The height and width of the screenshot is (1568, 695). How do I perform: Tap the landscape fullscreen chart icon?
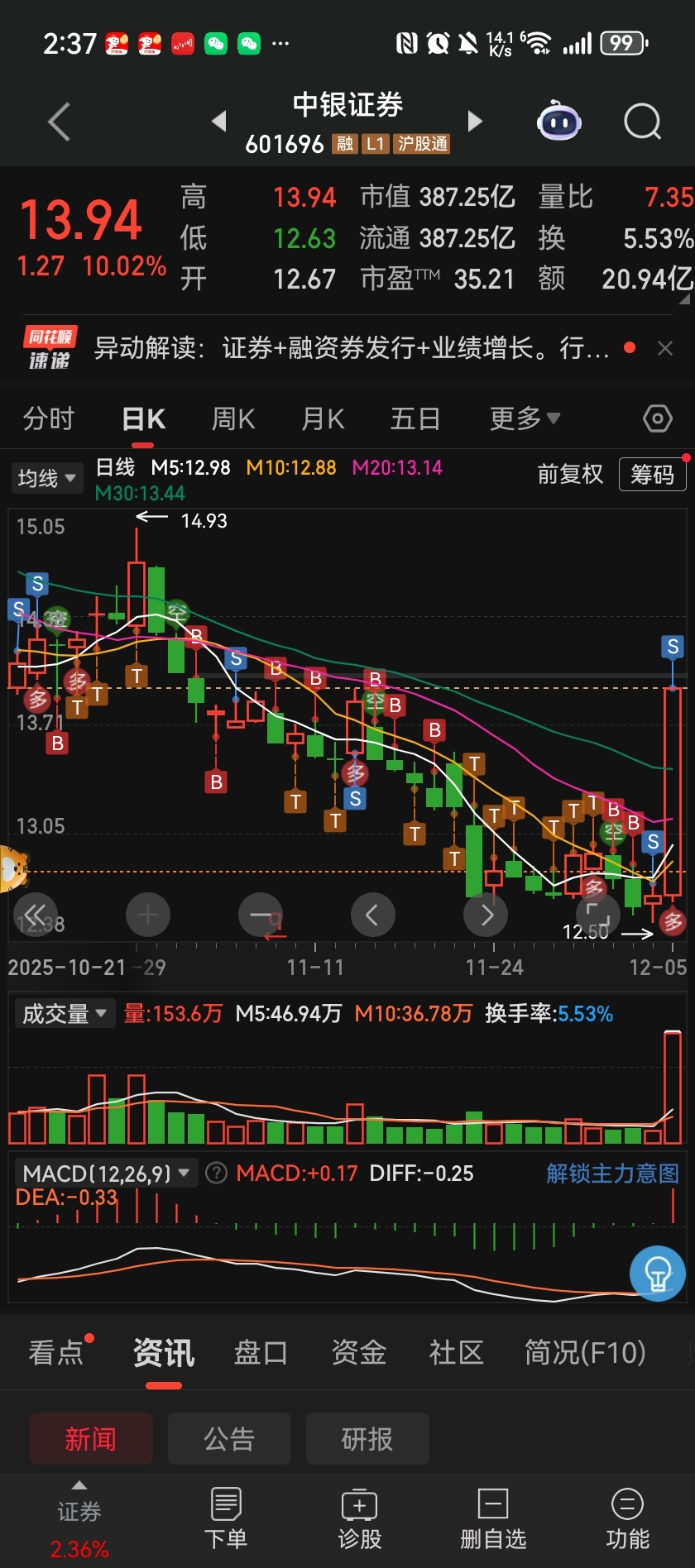[598, 915]
